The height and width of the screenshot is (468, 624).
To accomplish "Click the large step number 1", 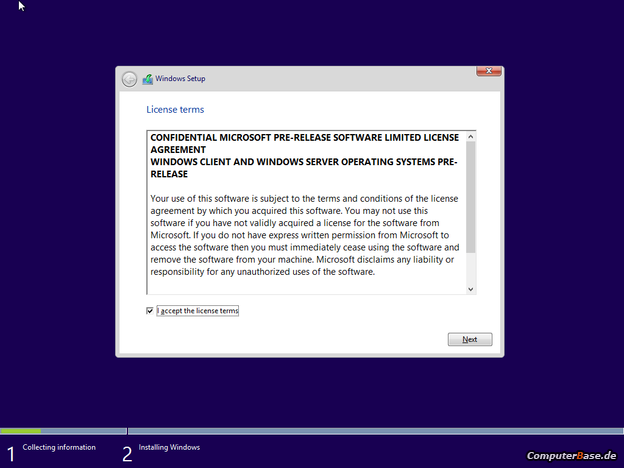I will (11, 453).
